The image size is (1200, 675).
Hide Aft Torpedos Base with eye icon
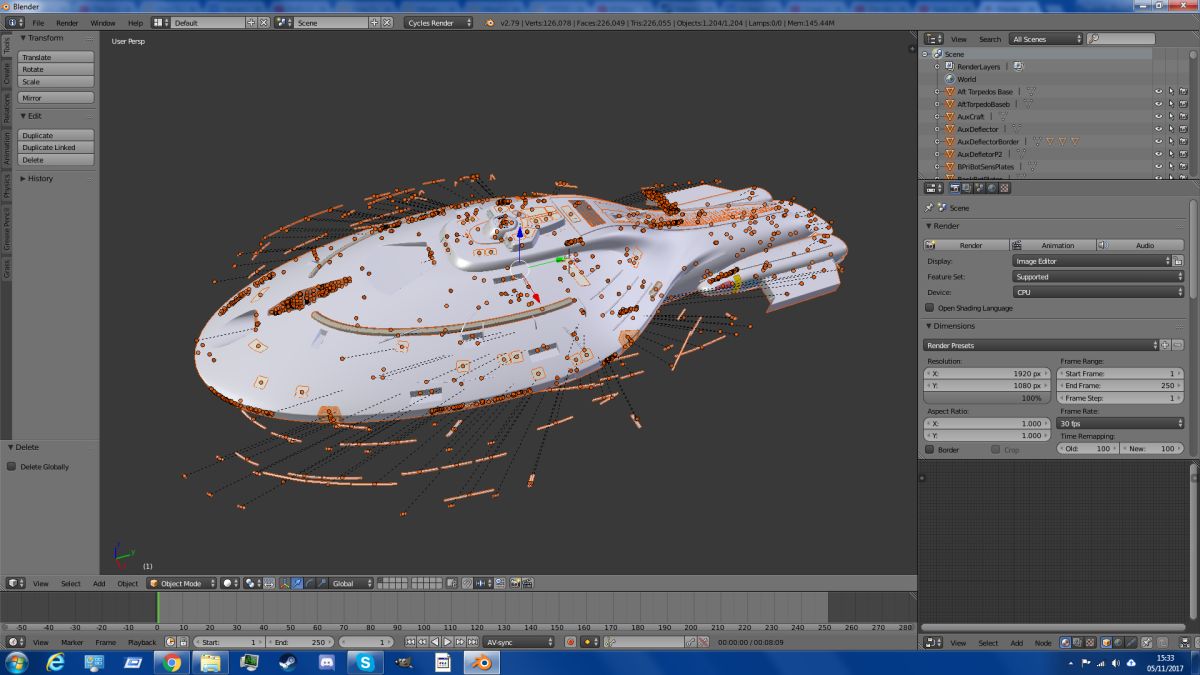coord(1158,92)
